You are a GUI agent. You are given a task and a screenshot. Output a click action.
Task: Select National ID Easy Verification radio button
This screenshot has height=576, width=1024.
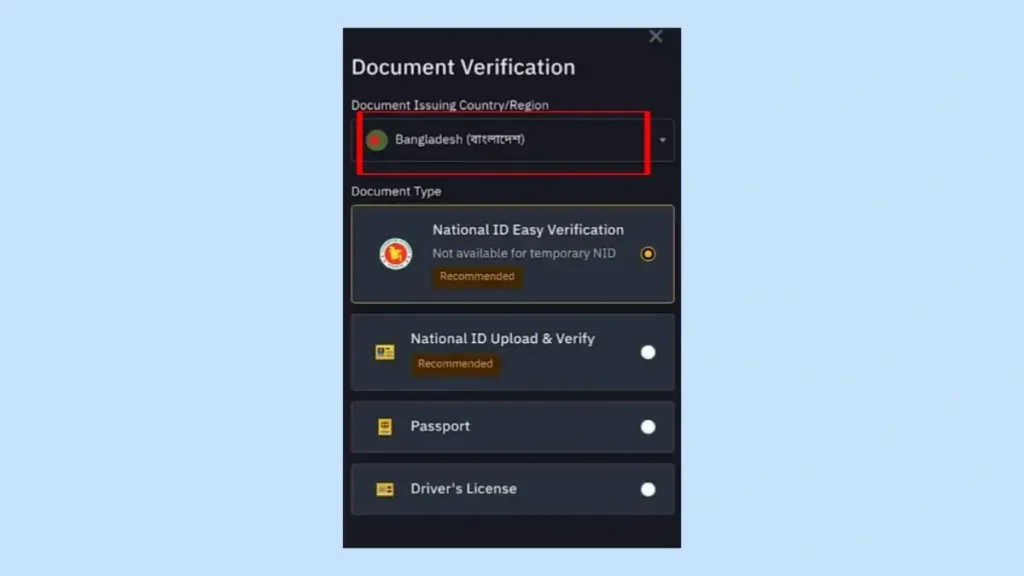tap(648, 254)
